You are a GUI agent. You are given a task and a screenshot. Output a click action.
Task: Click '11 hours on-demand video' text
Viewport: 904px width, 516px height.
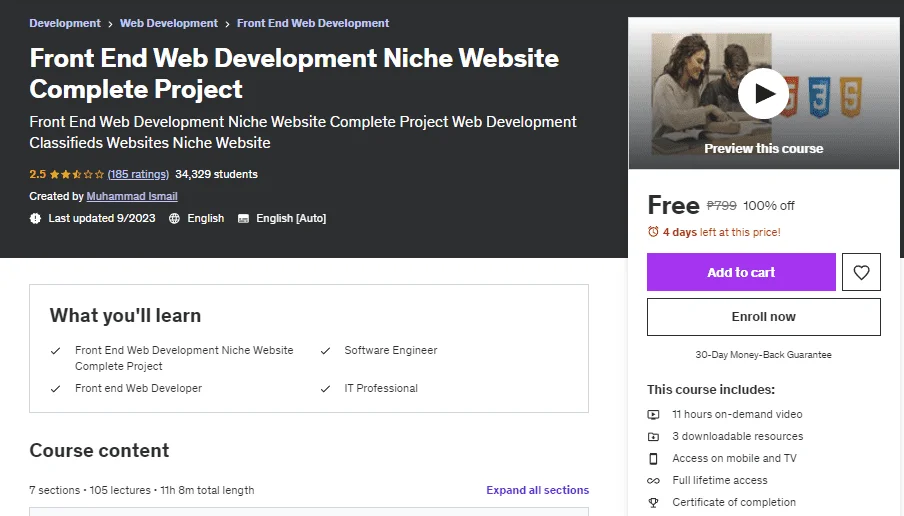pos(737,415)
